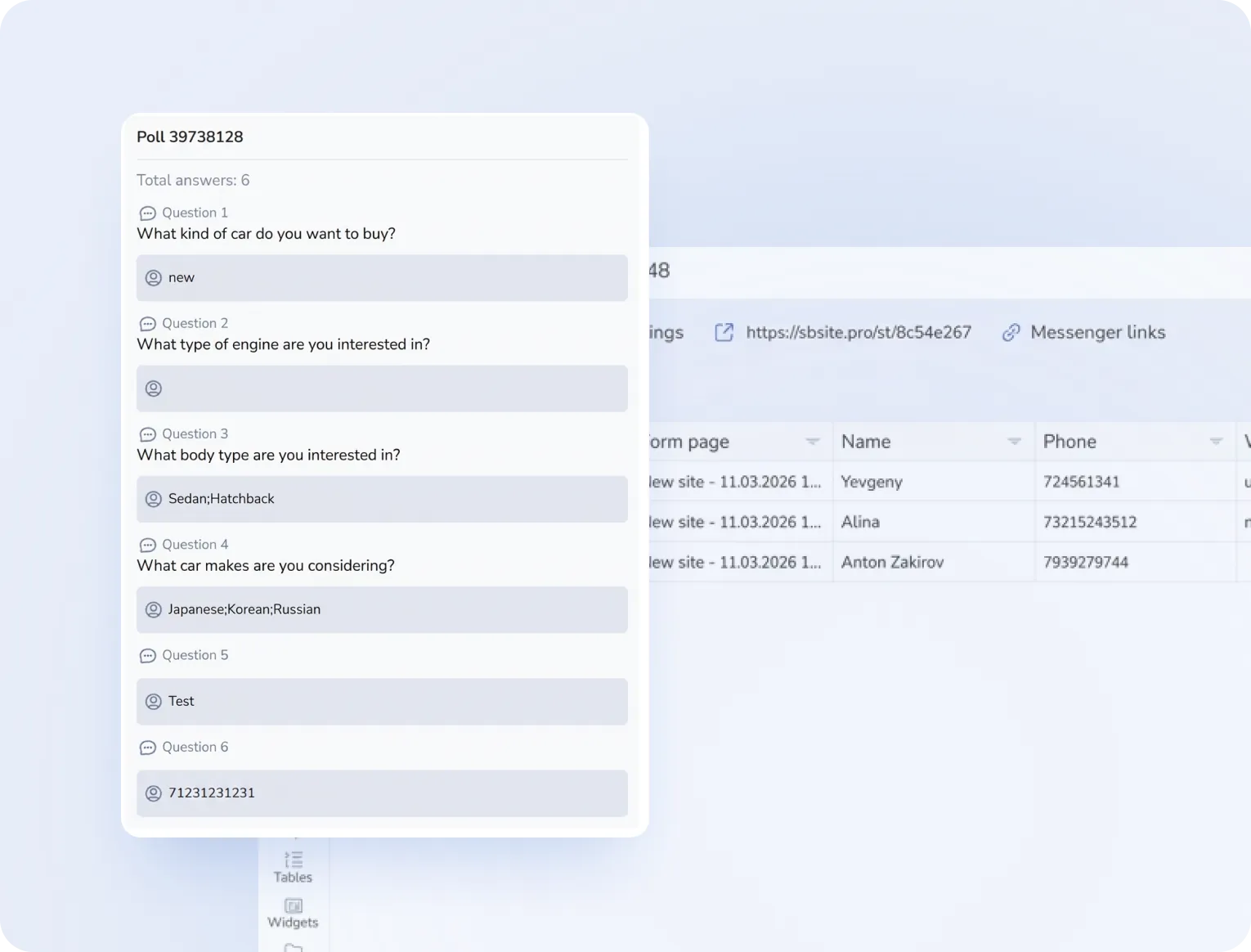The height and width of the screenshot is (952, 1251).
Task: Click the user icon next to Sedan;Hatchback
Action: click(153, 499)
